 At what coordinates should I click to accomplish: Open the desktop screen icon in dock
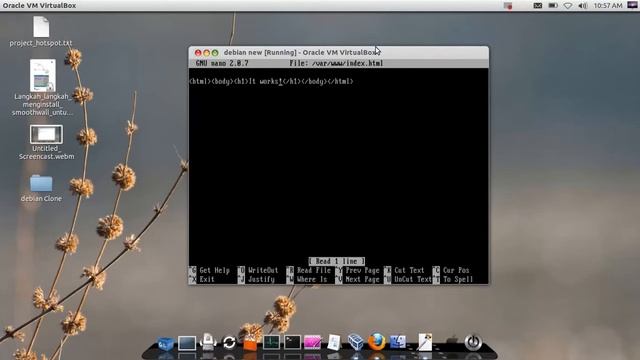tap(187, 343)
